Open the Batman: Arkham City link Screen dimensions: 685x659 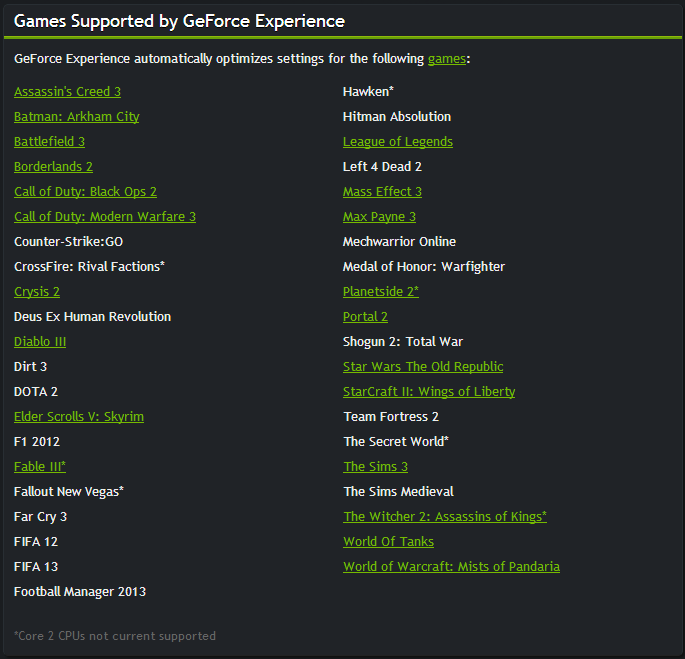coord(76,117)
